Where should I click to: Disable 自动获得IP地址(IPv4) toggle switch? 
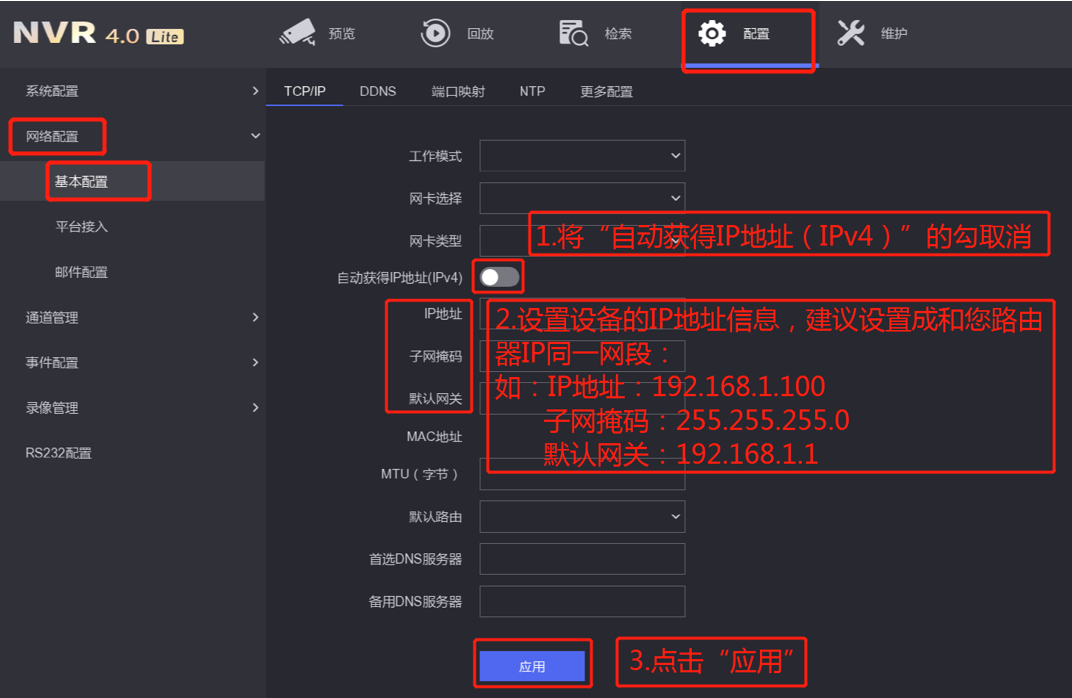(x=497, y=276)
